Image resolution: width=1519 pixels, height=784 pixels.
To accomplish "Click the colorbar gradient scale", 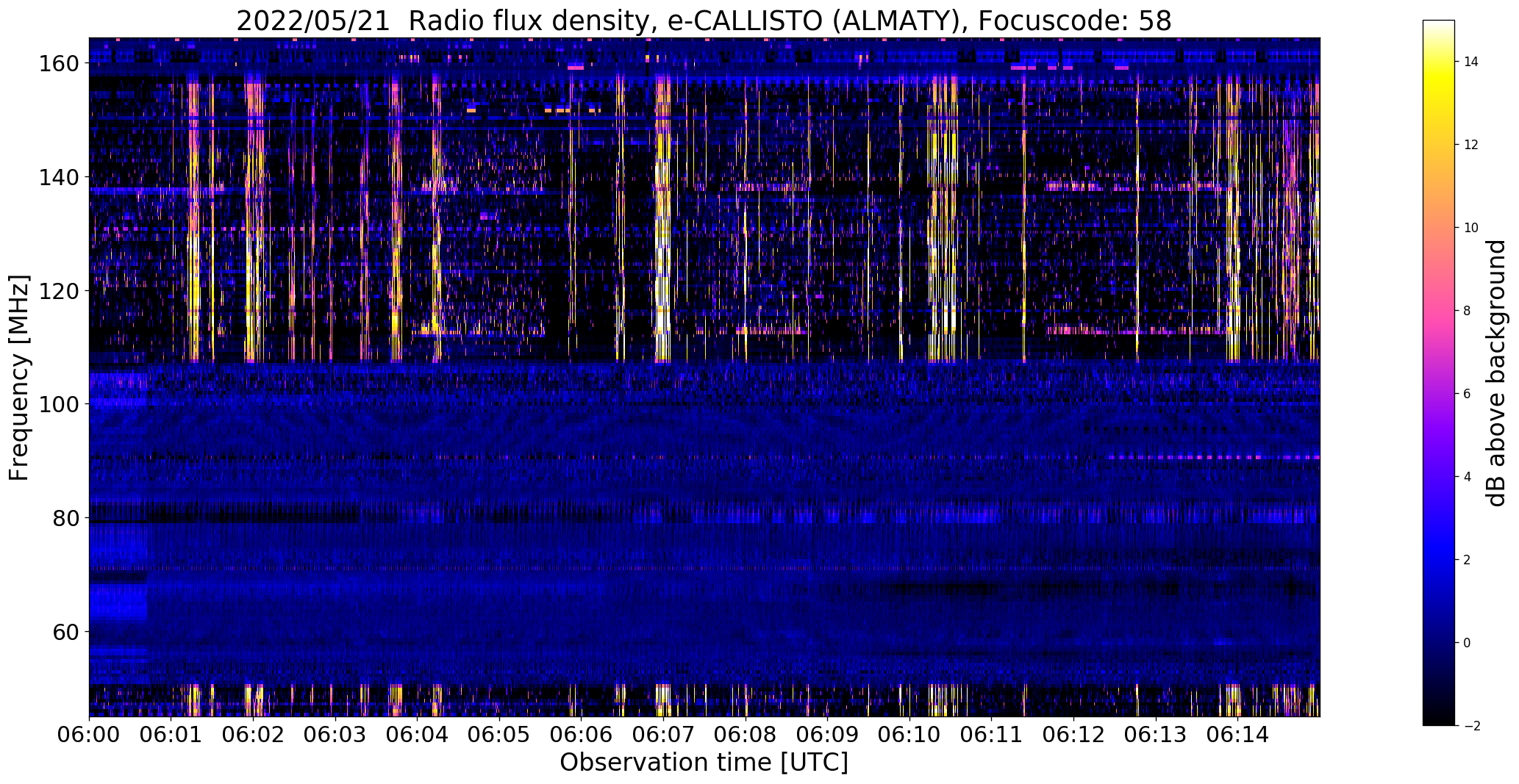I will click(x=1439, y=373).
